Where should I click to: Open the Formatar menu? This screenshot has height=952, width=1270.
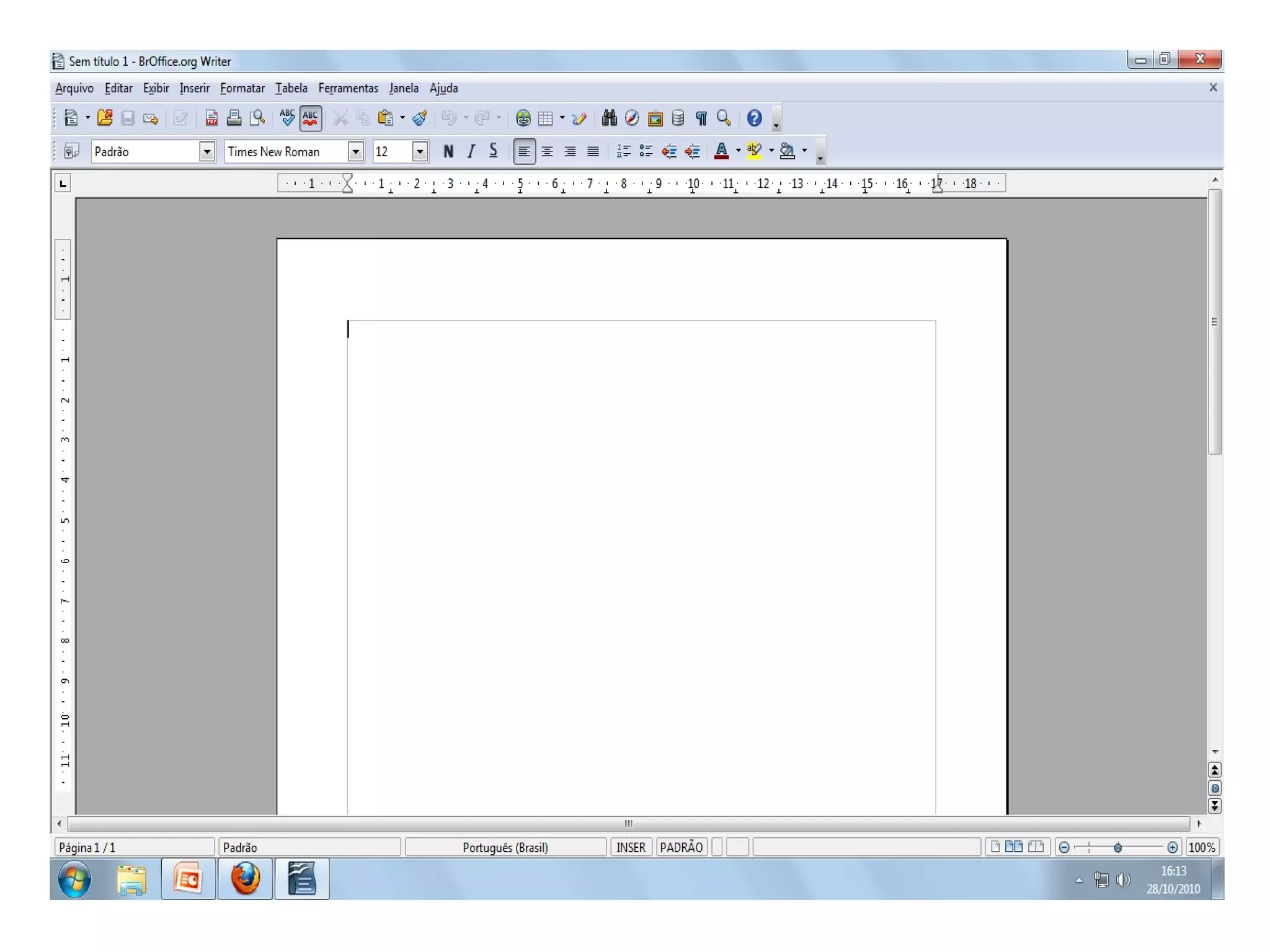pyautogui.click(x=242, y=88)
